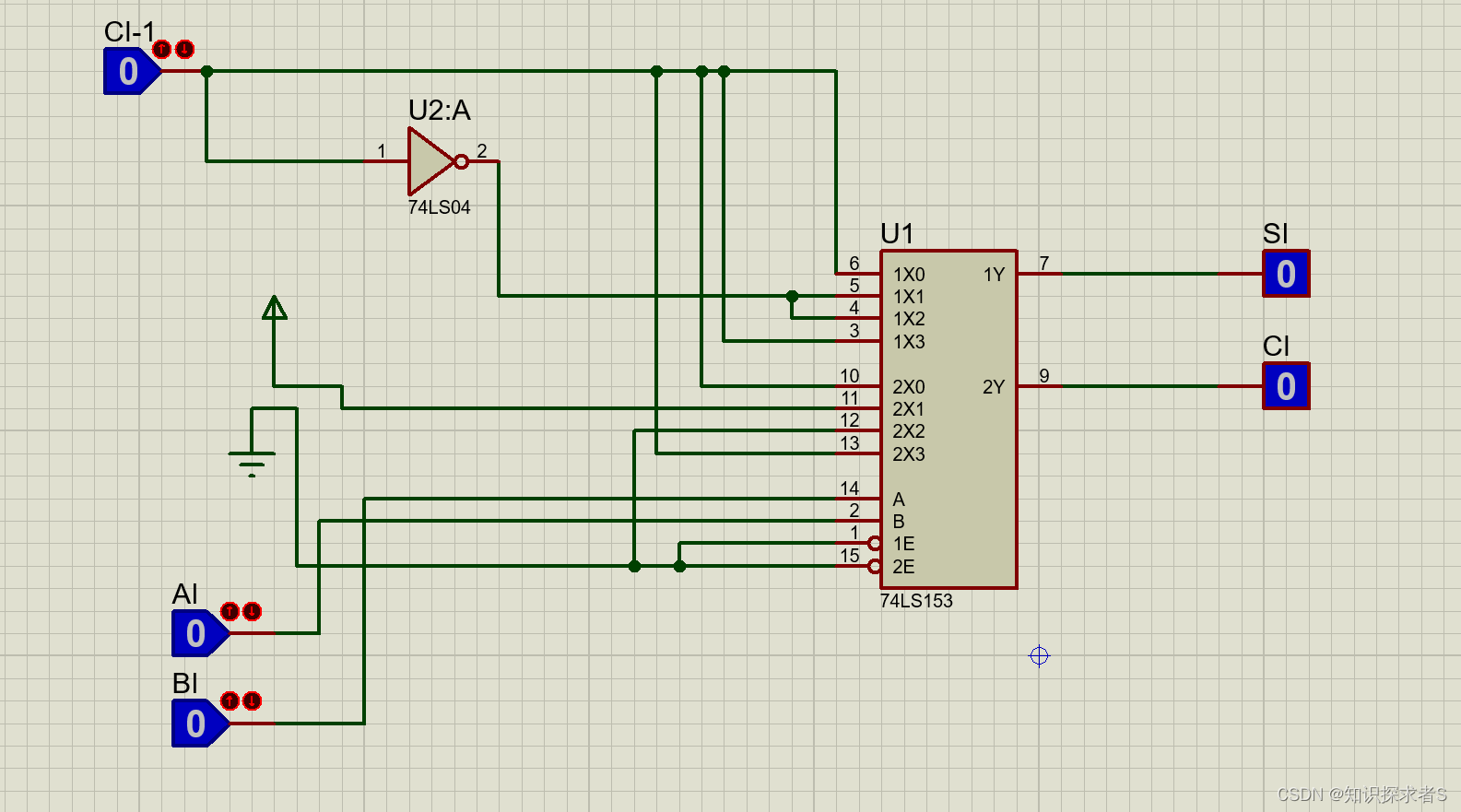Viewport: 1461px width, 812px height.
Task: Click the up arrow on AI input
Action: point(230,611)
